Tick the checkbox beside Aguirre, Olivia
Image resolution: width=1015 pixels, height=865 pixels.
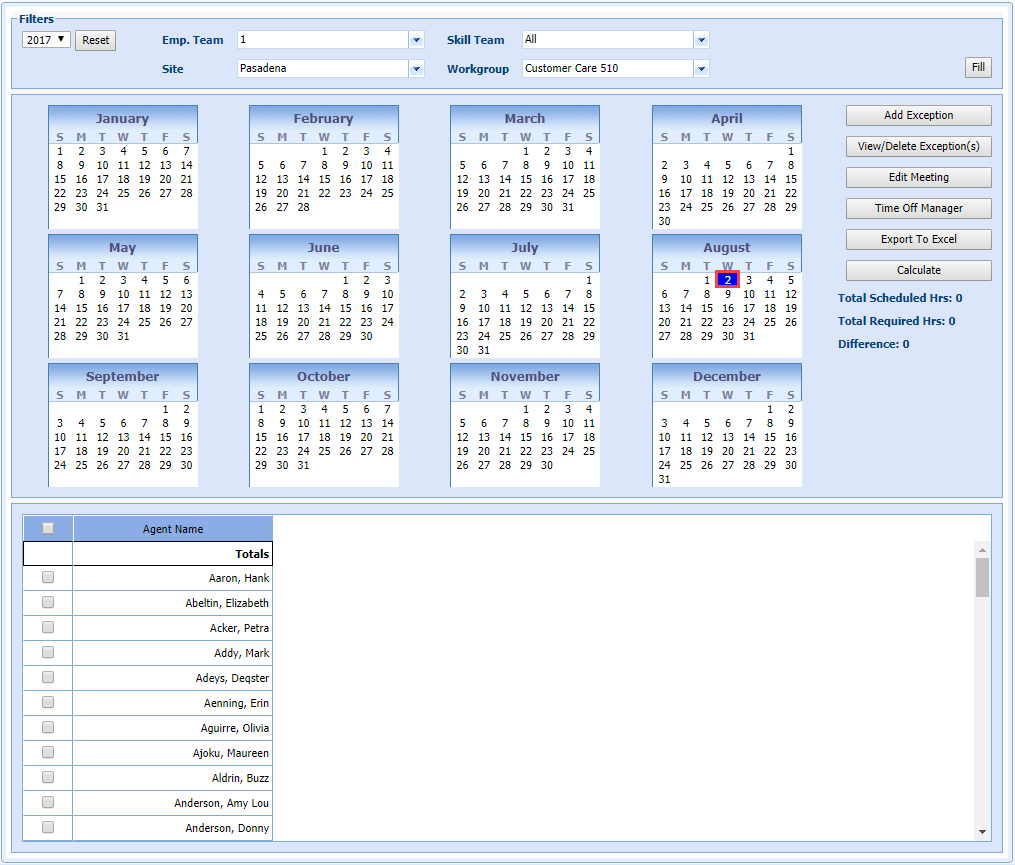pos(48,728)
